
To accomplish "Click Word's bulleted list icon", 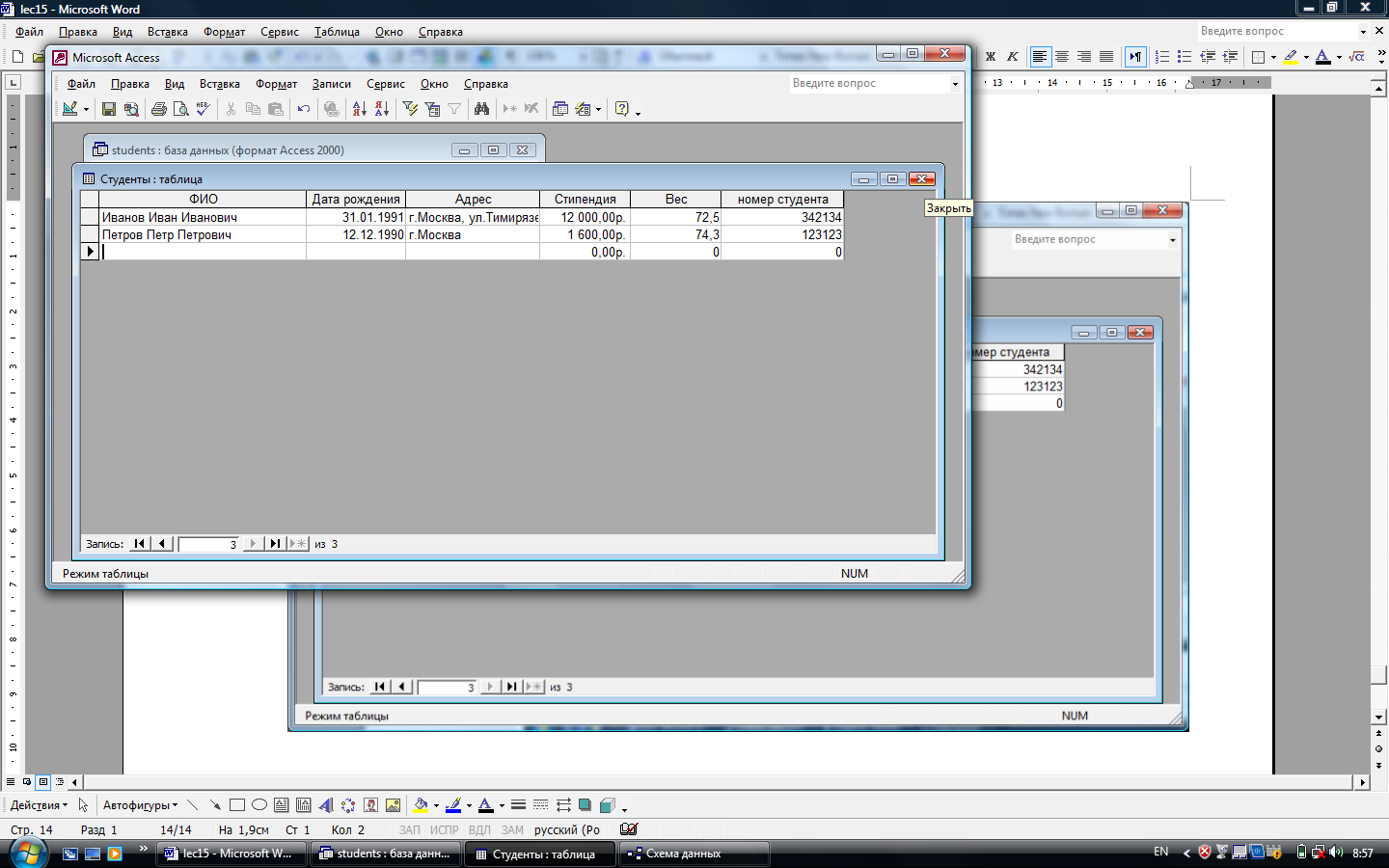I will 1185,57.
